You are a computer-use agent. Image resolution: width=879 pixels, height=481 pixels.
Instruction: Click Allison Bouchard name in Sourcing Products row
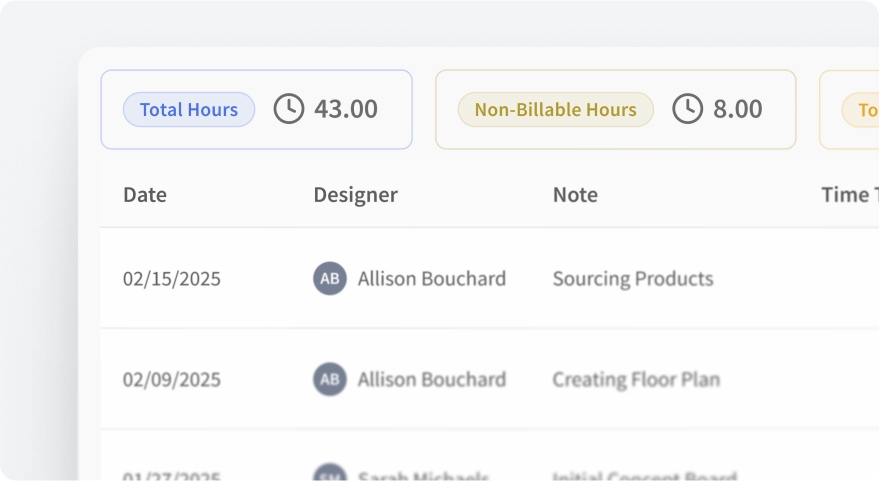432,279
